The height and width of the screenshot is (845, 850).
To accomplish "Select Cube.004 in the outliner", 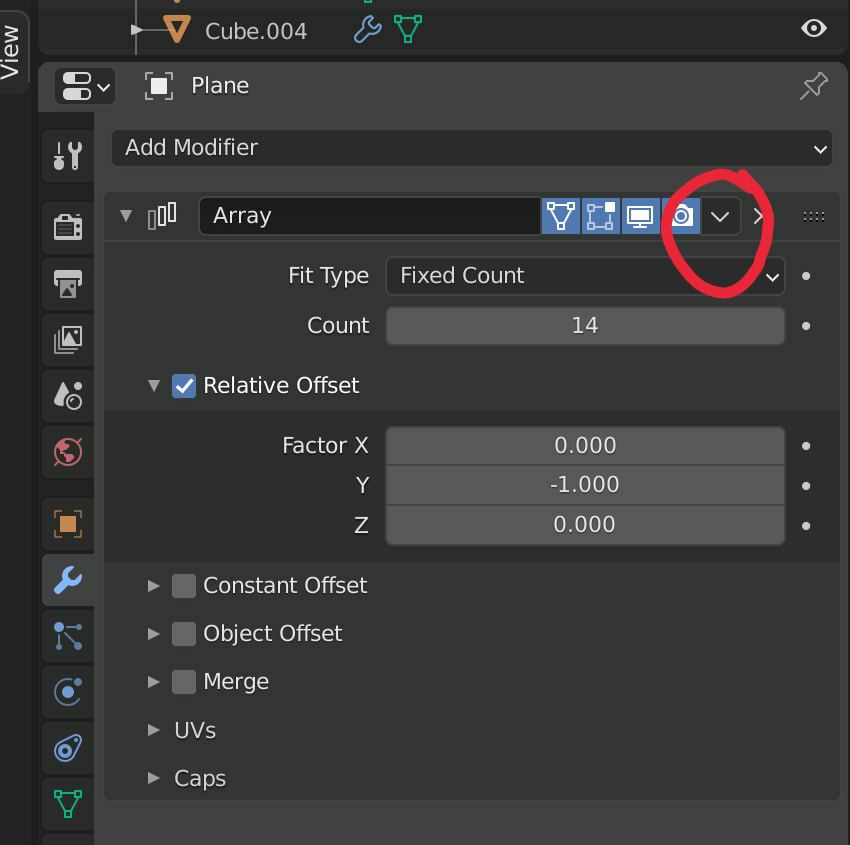I will click(256, 31).
